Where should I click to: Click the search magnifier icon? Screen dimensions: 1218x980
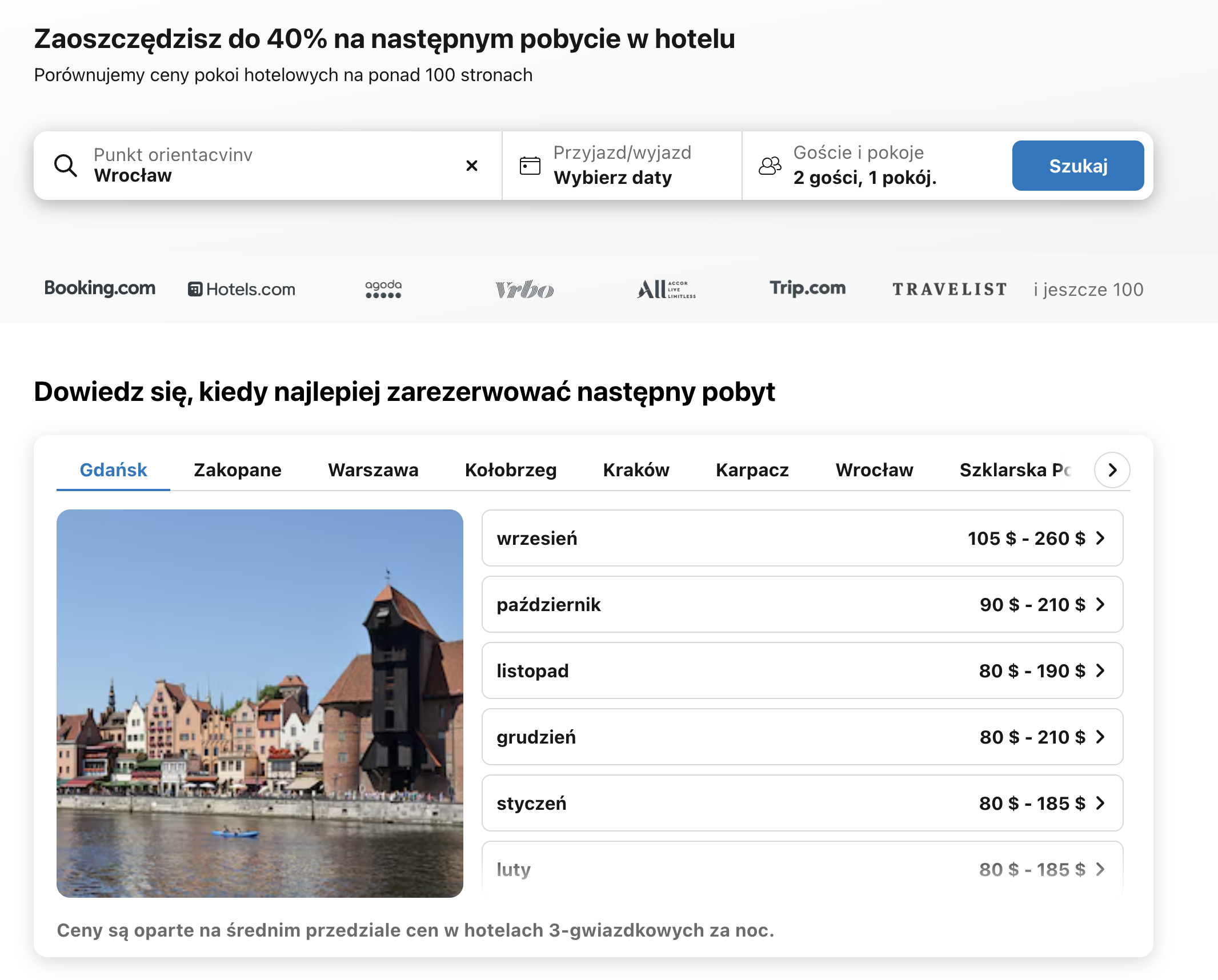[66, 166]
